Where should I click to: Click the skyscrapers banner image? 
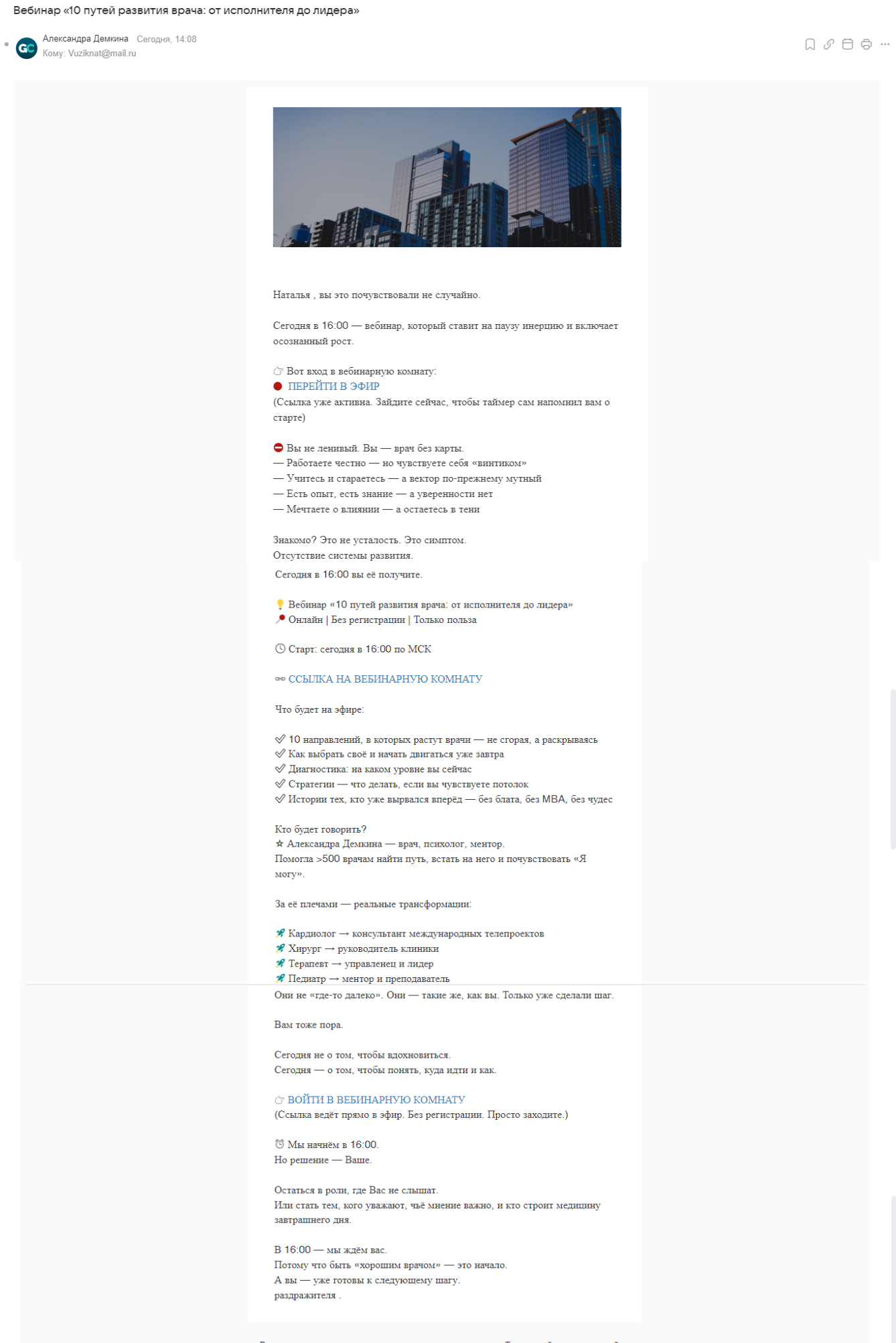coord(447,177)
